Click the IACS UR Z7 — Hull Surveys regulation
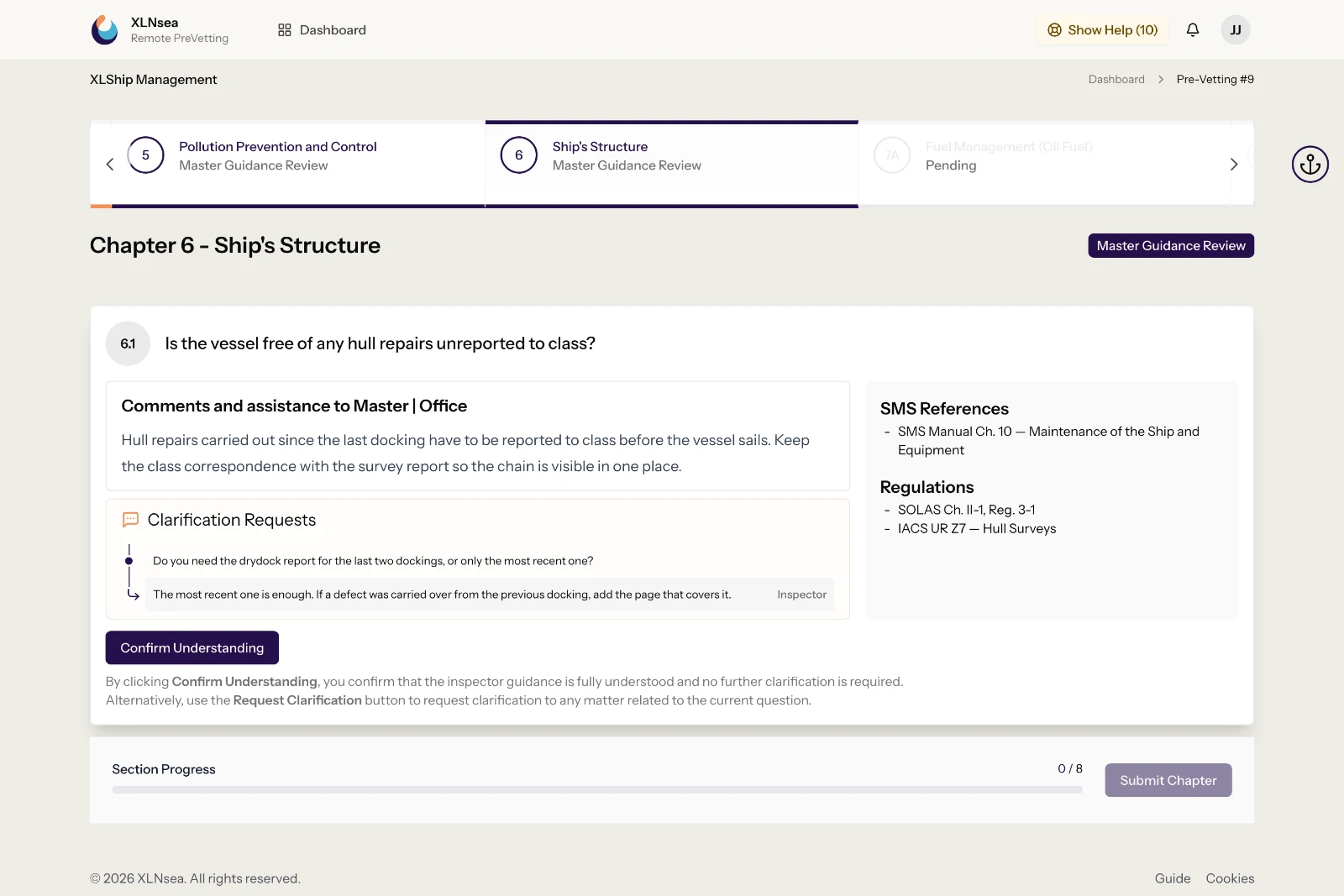The width and height of the screenshot is (1344, 896). click(x=977, y=528)
